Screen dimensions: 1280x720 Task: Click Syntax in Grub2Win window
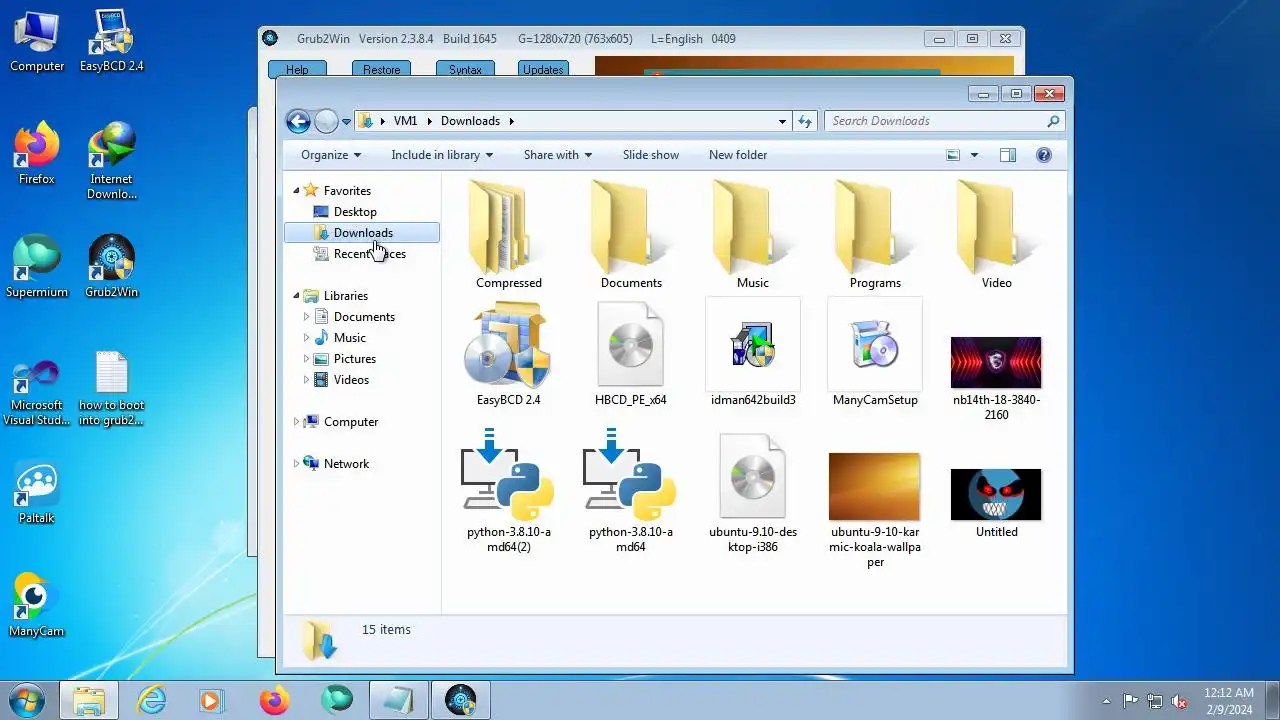465,69
